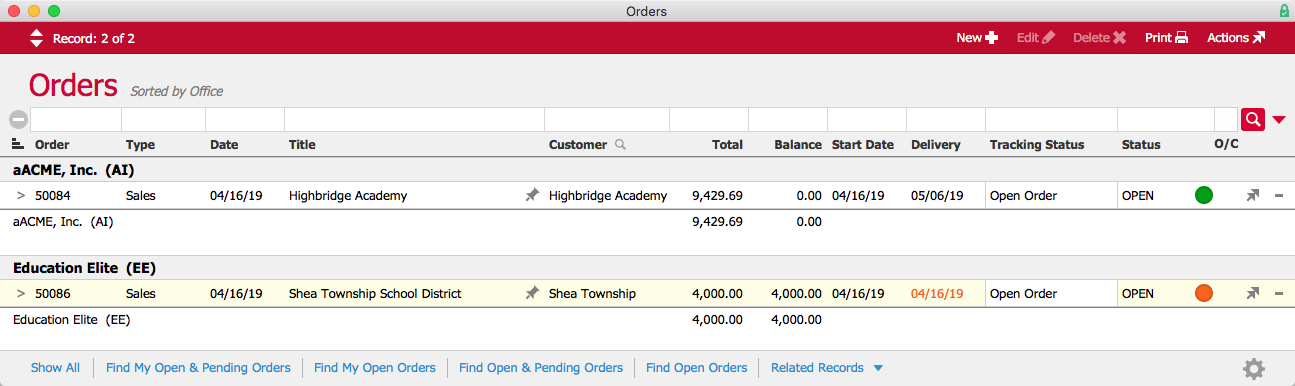Click the Shea Township customer cell

pos(592,294)
